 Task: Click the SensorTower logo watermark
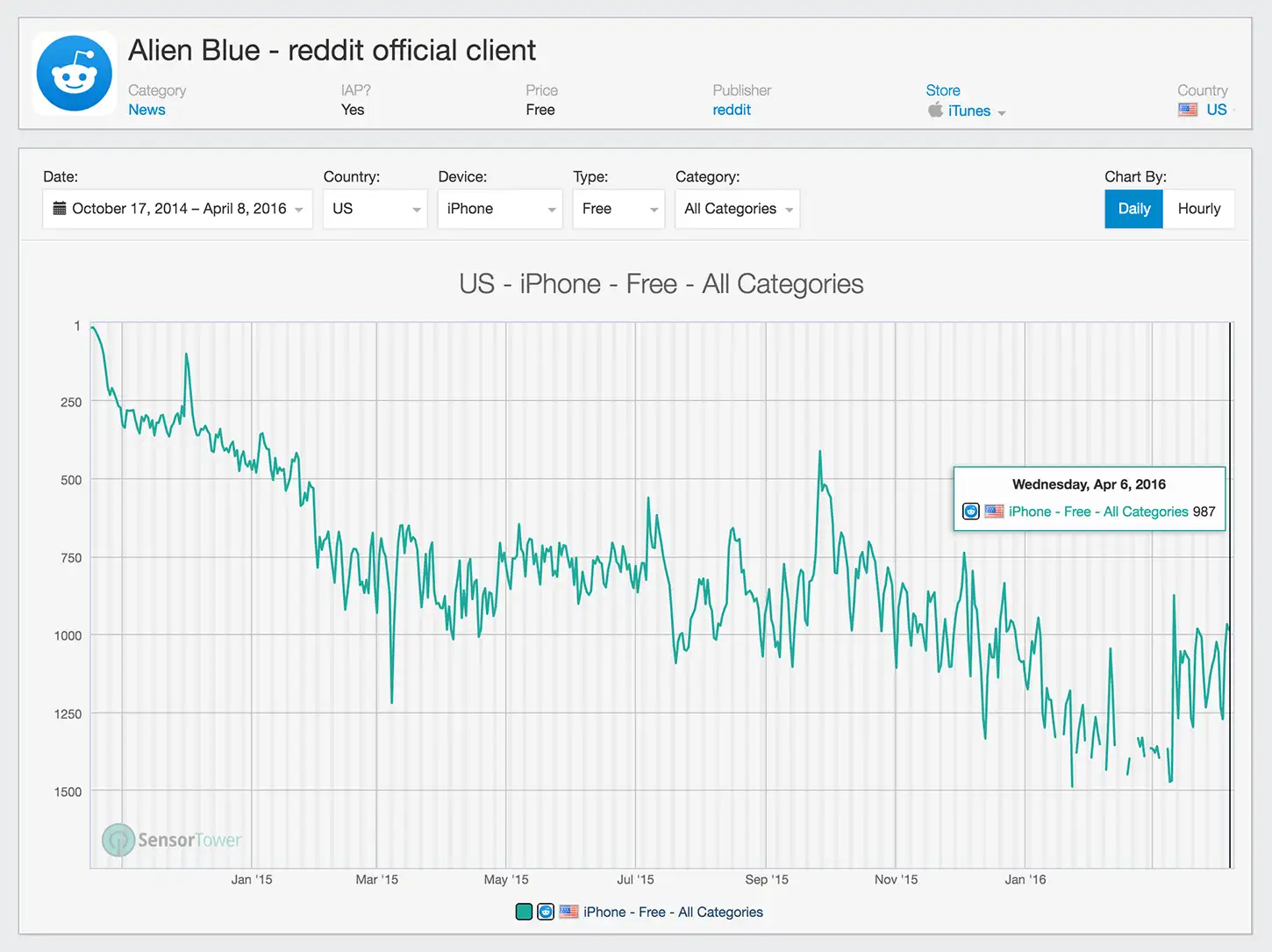tap(172, 840)
